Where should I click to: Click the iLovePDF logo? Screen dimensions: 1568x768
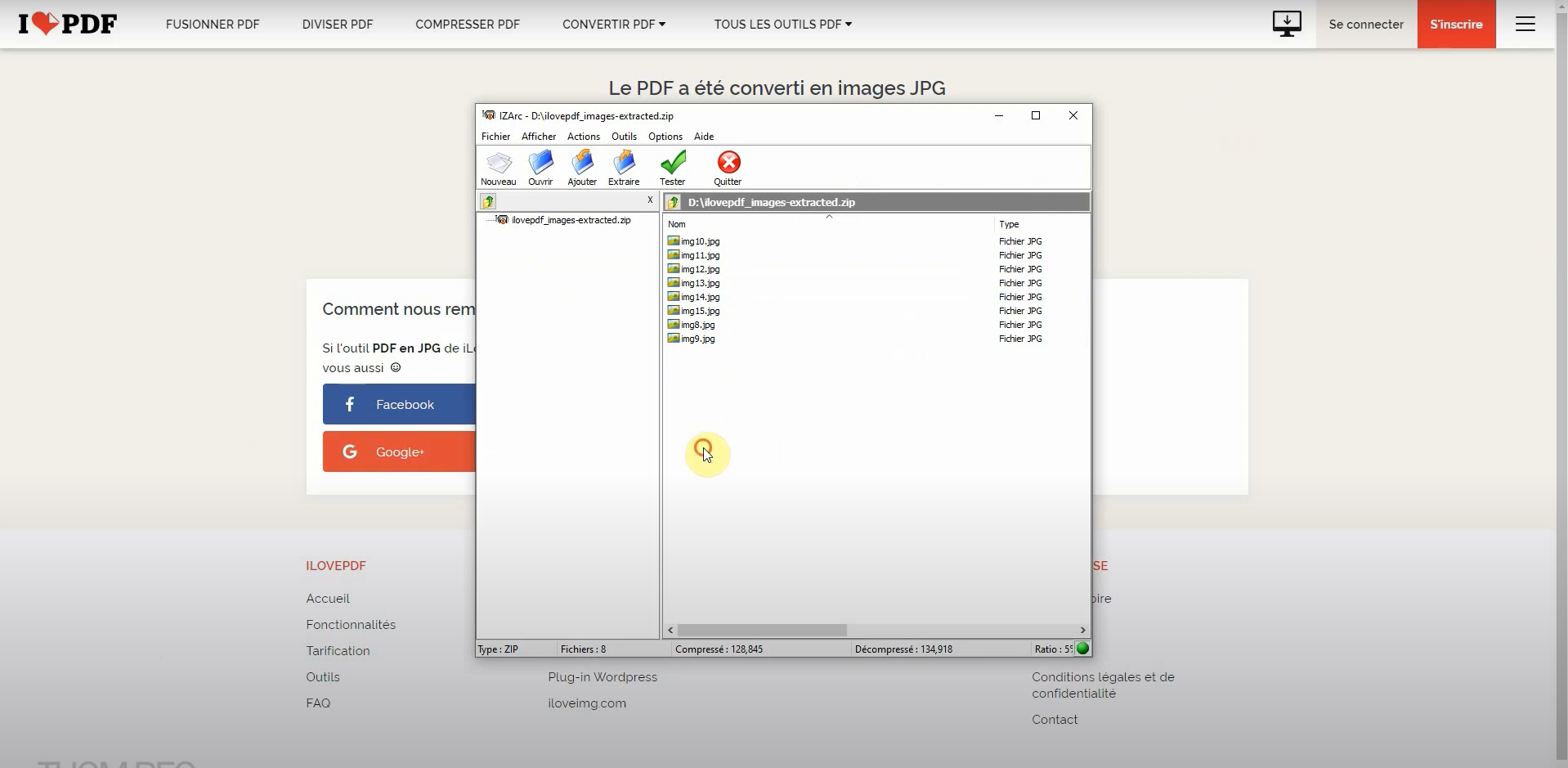pyautogui.click(x=68, y=24)
